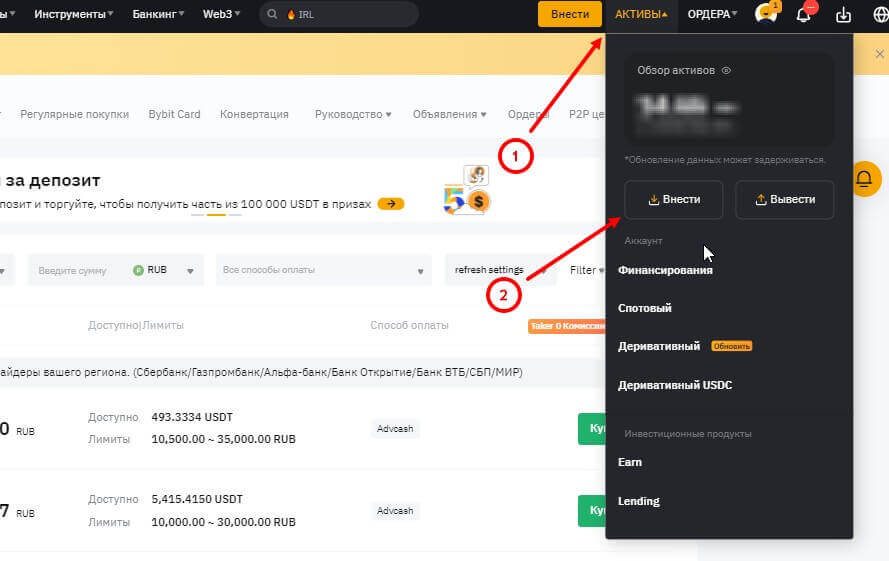Click the arrow icon on deposit banner
This screenshot has width=889, height=561.
pos(391,204)
